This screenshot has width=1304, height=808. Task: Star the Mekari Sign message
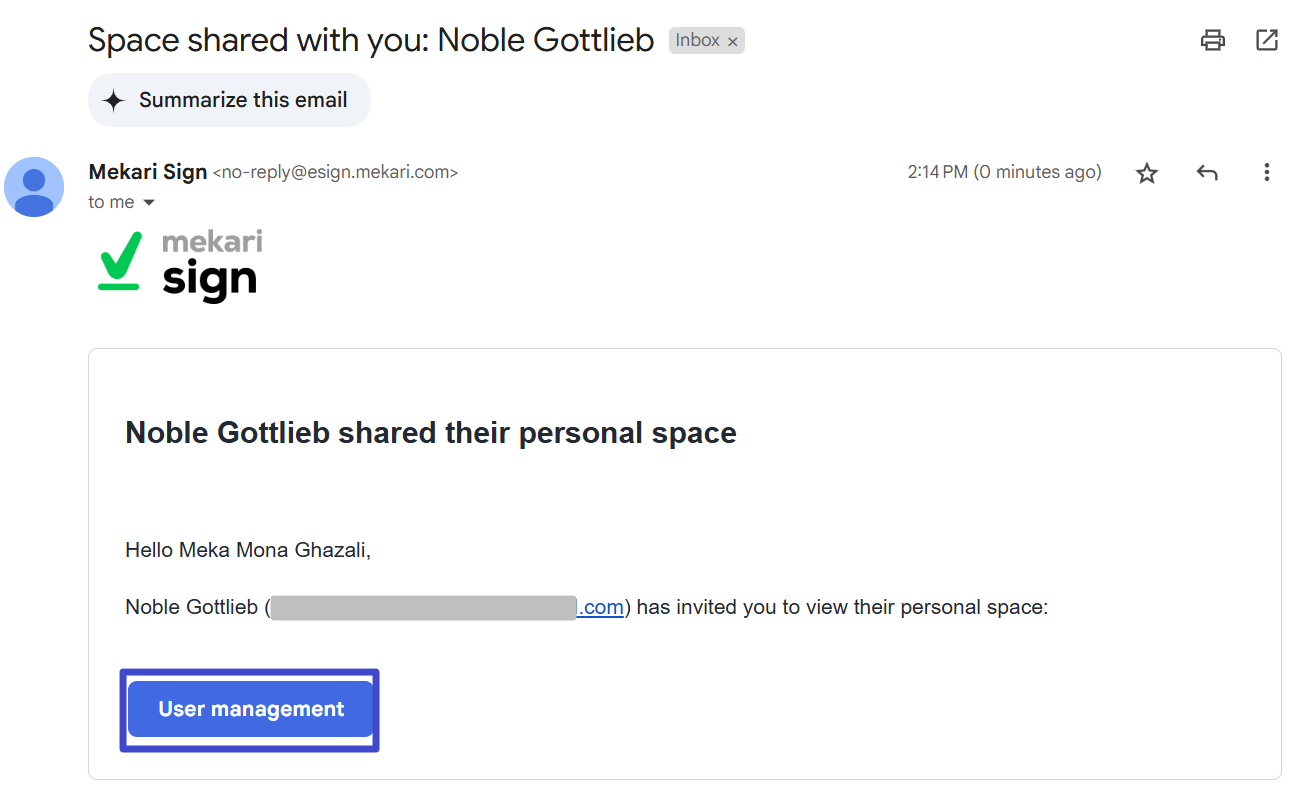[x=1147, y=173]
